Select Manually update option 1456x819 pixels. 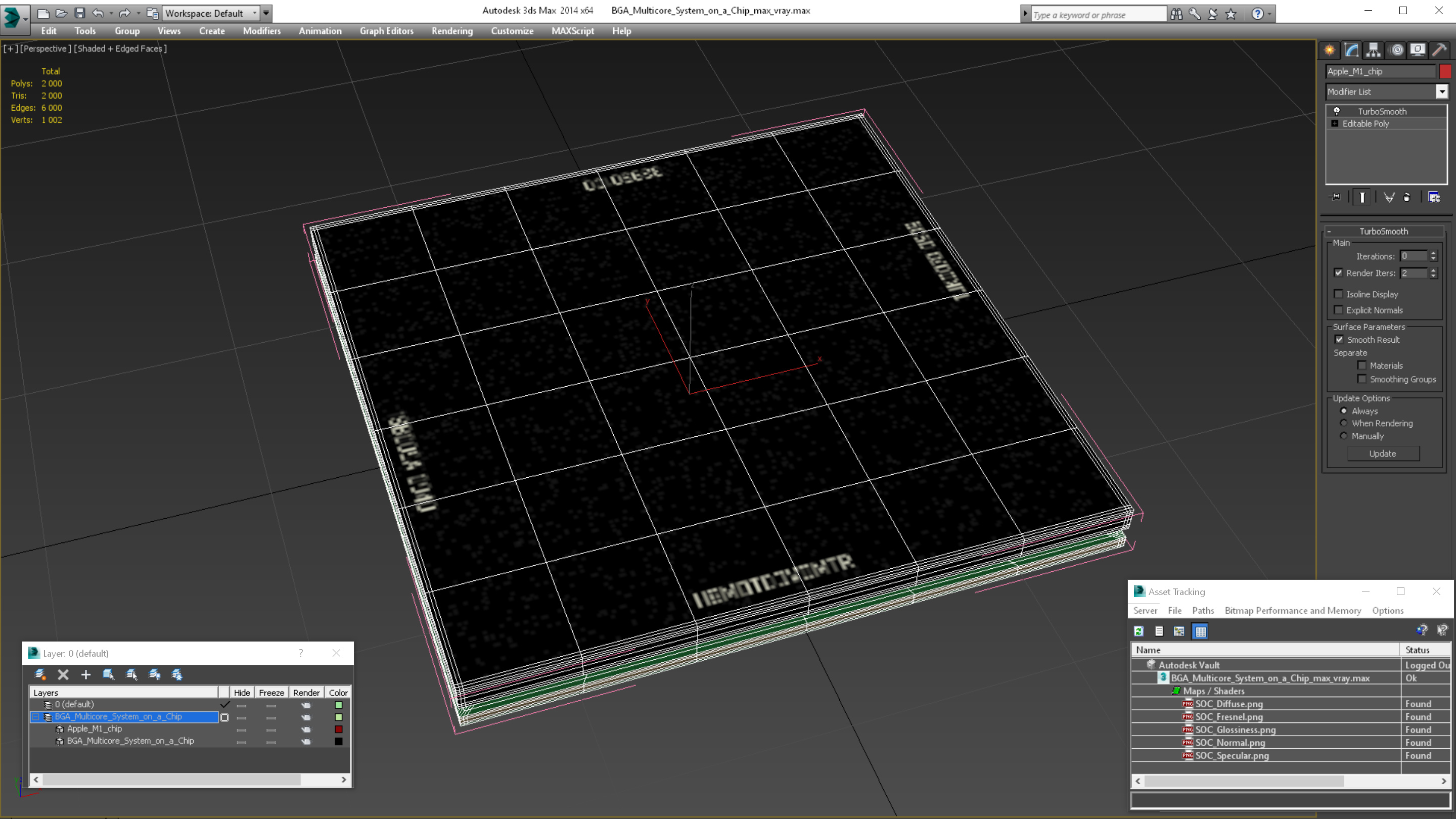1344,436
